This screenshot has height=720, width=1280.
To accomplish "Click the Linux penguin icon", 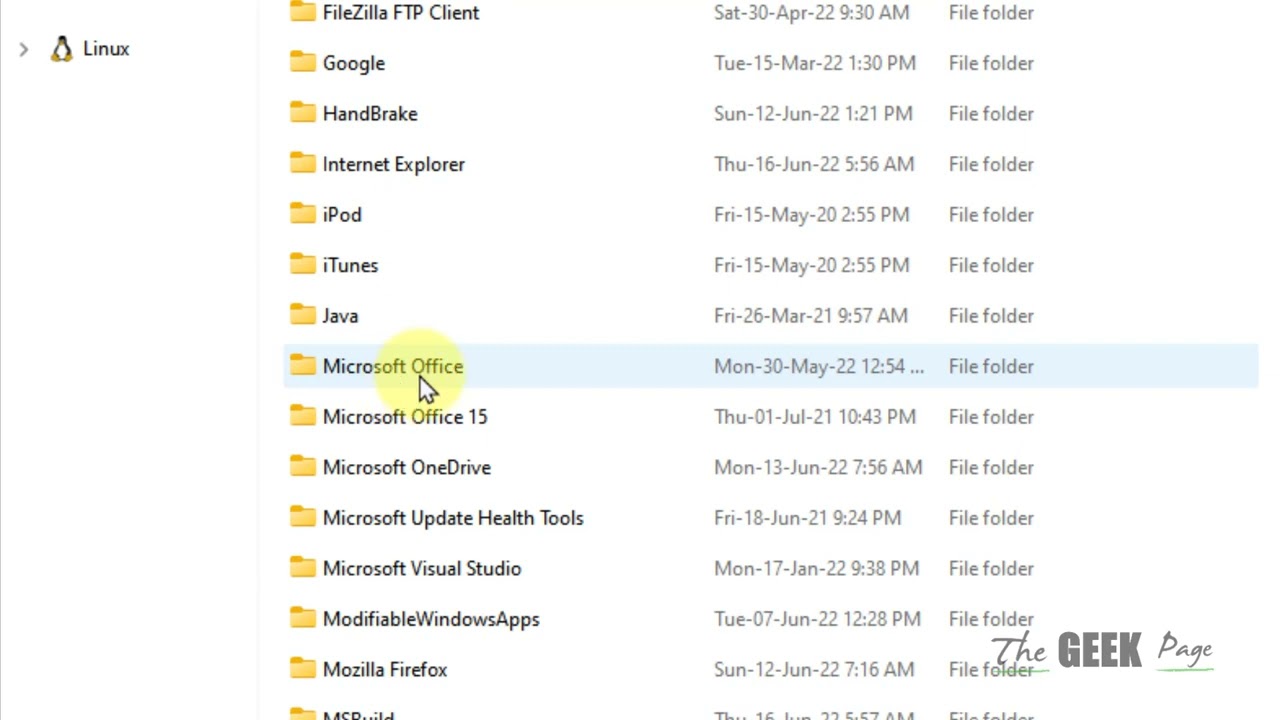I will (62, 49).
